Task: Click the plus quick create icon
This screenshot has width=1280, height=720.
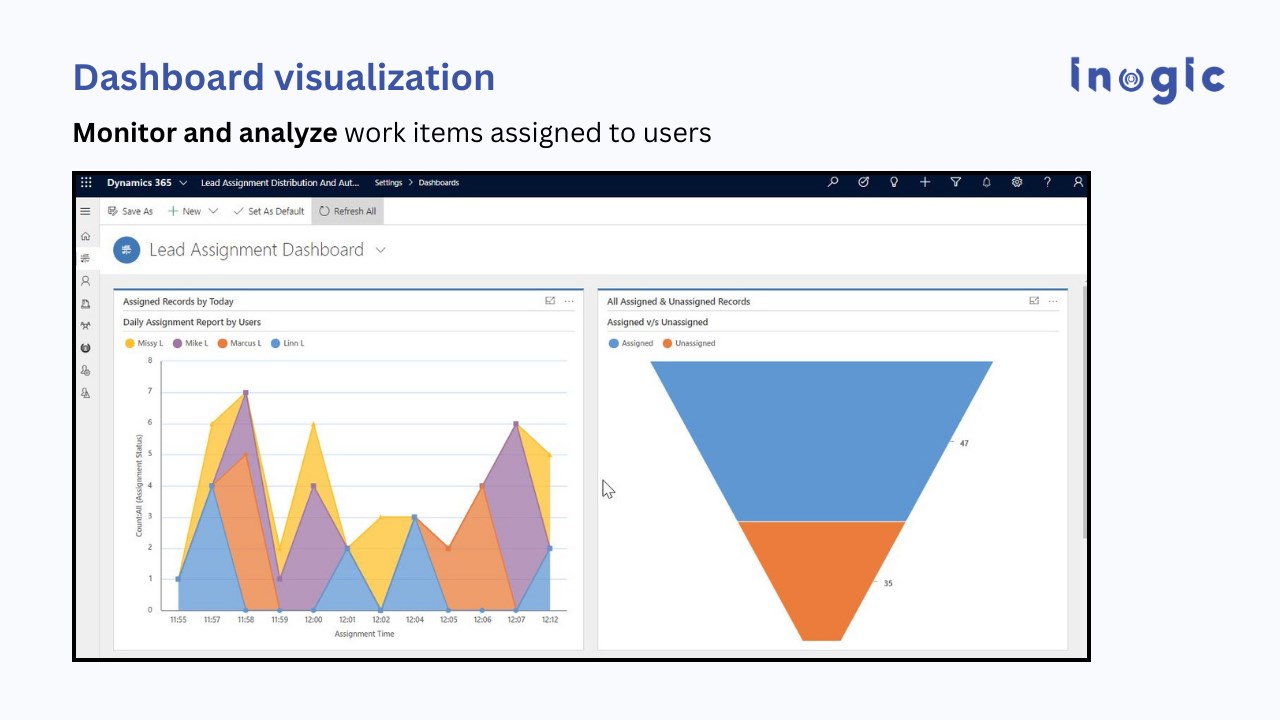Action: [x=925, y=182]
